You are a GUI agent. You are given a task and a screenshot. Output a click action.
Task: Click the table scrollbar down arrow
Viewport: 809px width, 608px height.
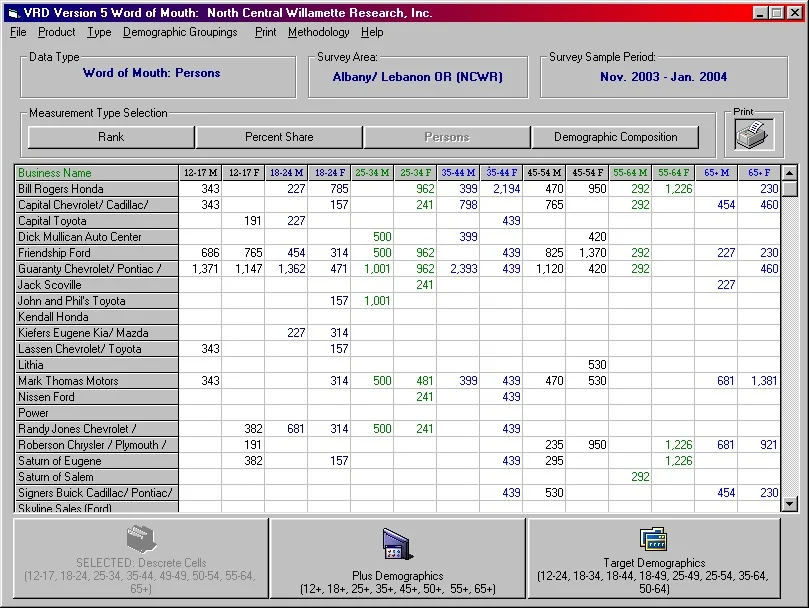point(789,503)
